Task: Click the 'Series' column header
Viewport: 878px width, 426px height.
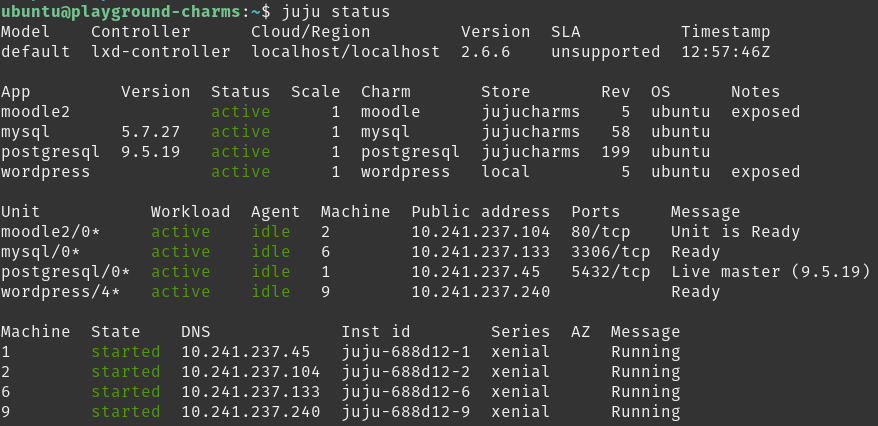Action: [x=521, y=332]
